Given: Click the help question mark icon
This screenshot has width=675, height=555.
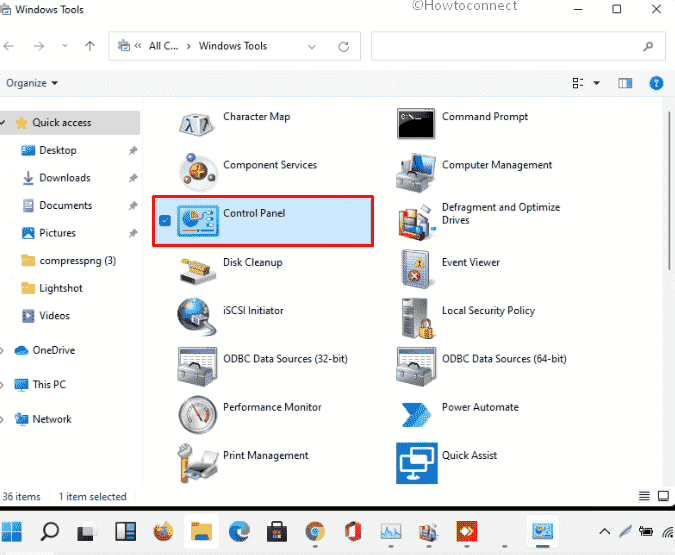Looking at the screenshot, I should point(656,83).
